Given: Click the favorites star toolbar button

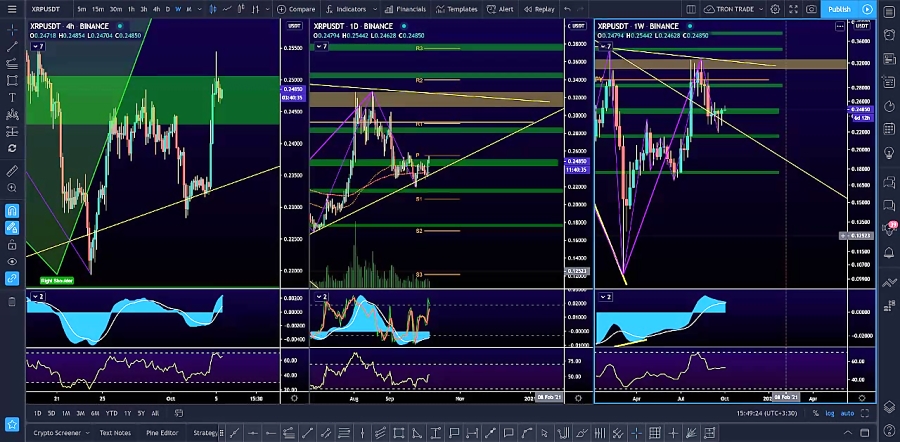Looking at the screenshot, I should [x=12, y=425].
